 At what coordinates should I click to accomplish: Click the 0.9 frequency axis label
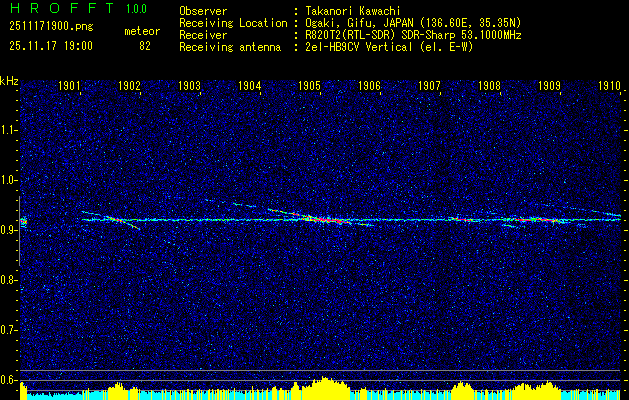(9, 230)
